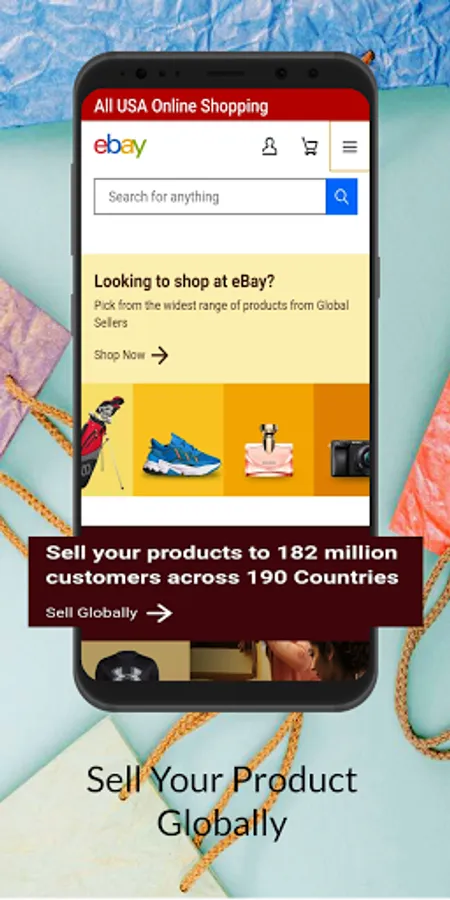Click the blue search magnifier button
Screen dimensions: 450x900
342,197
